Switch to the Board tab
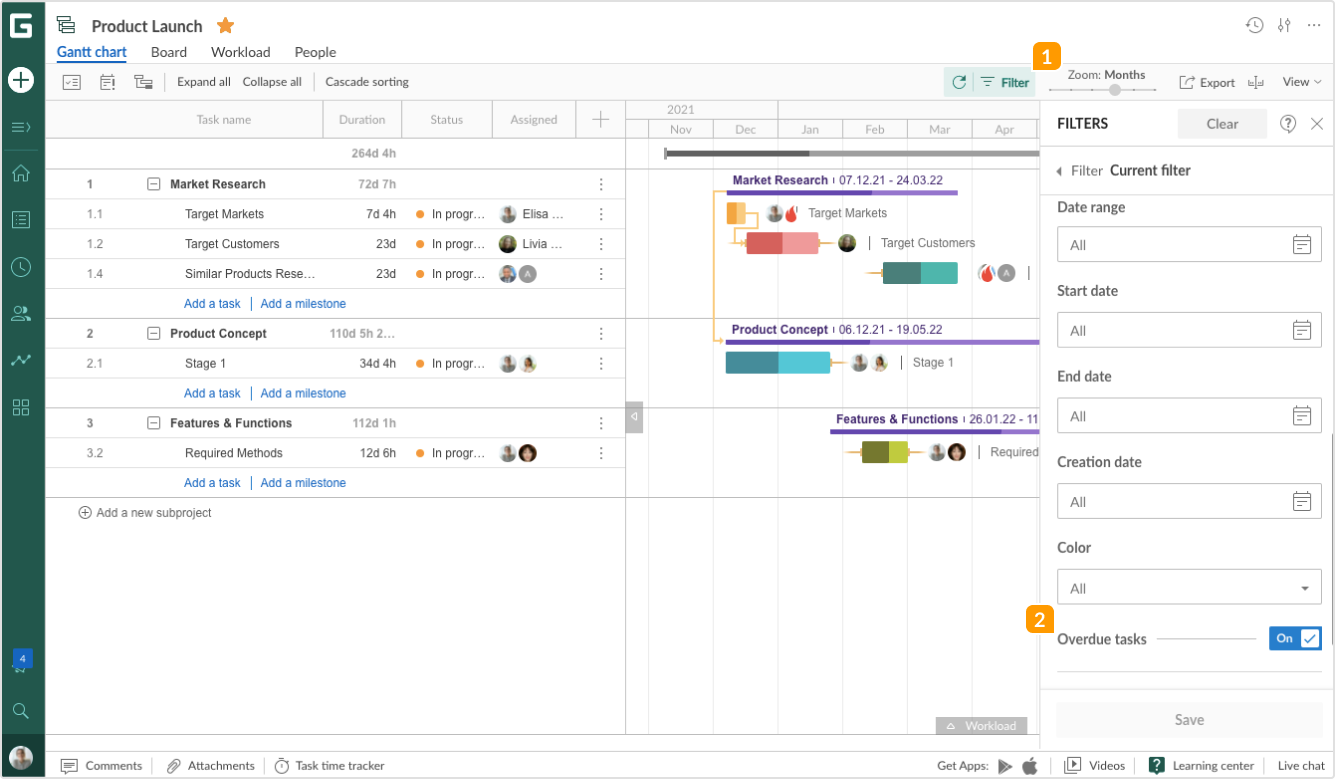The width and height of the screenshot is (1335, 779). [168, 52]
